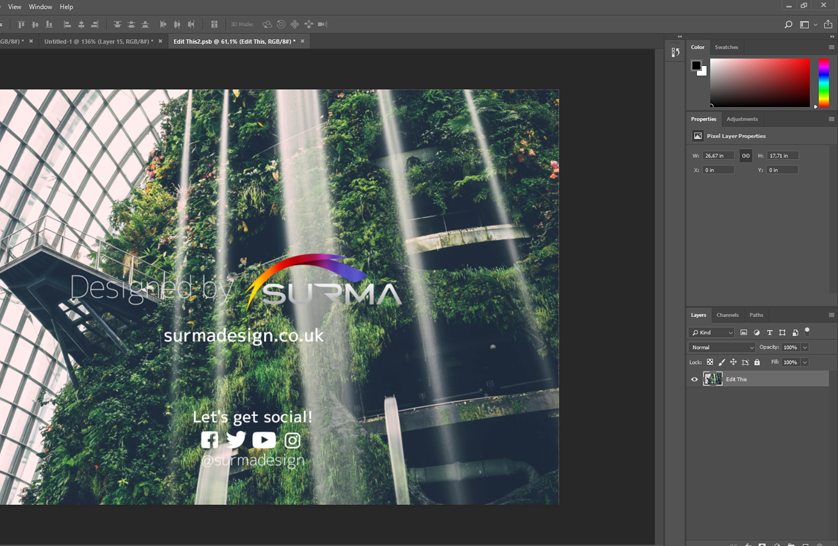The height and width of the screenshot is (546, 838).
Task: Open the Normal blend mode dropdown
Action: click(721, 347)
